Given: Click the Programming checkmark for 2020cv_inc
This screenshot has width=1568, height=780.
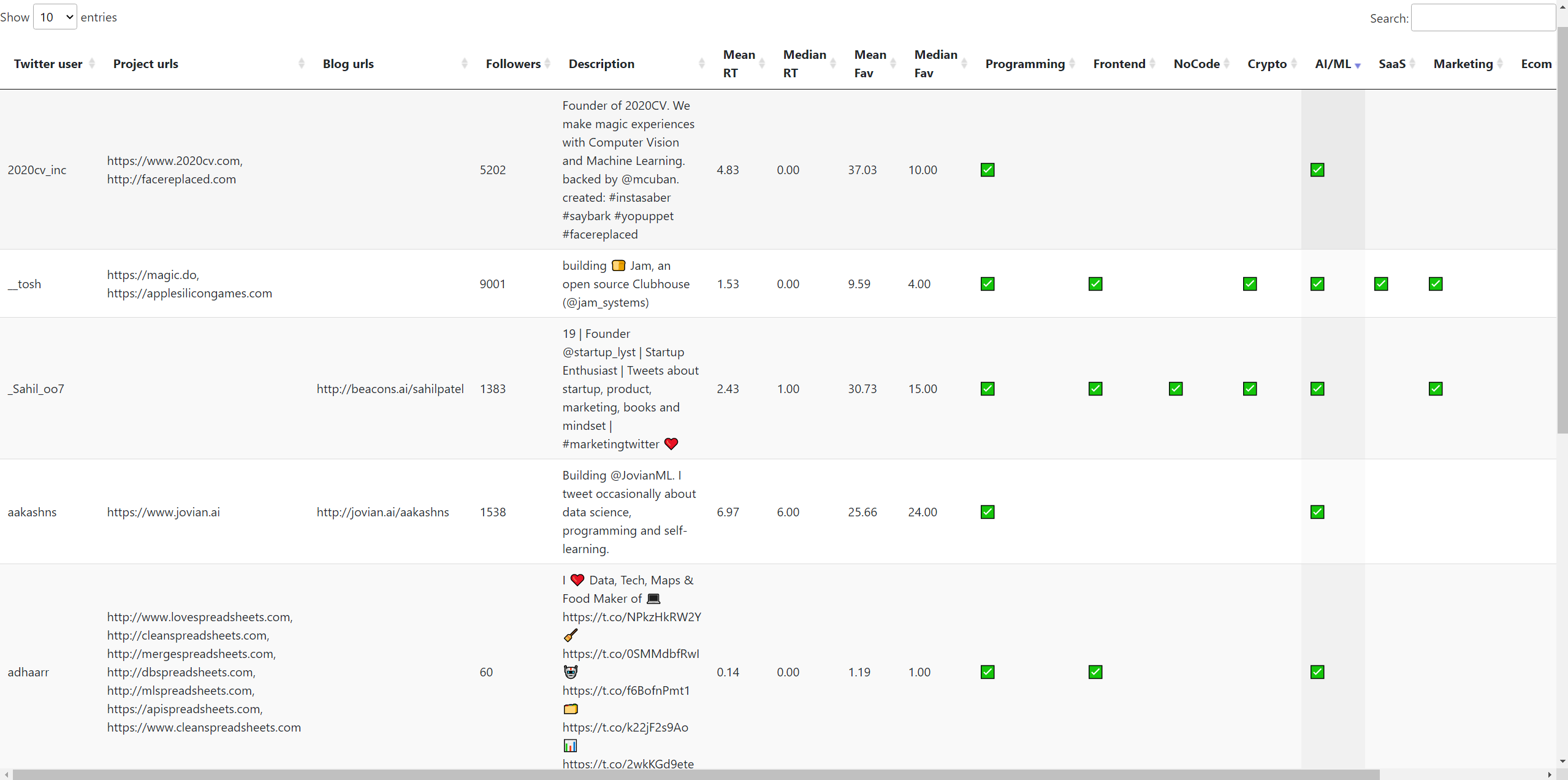Looking at the screenshot, I should click(988, 170).
